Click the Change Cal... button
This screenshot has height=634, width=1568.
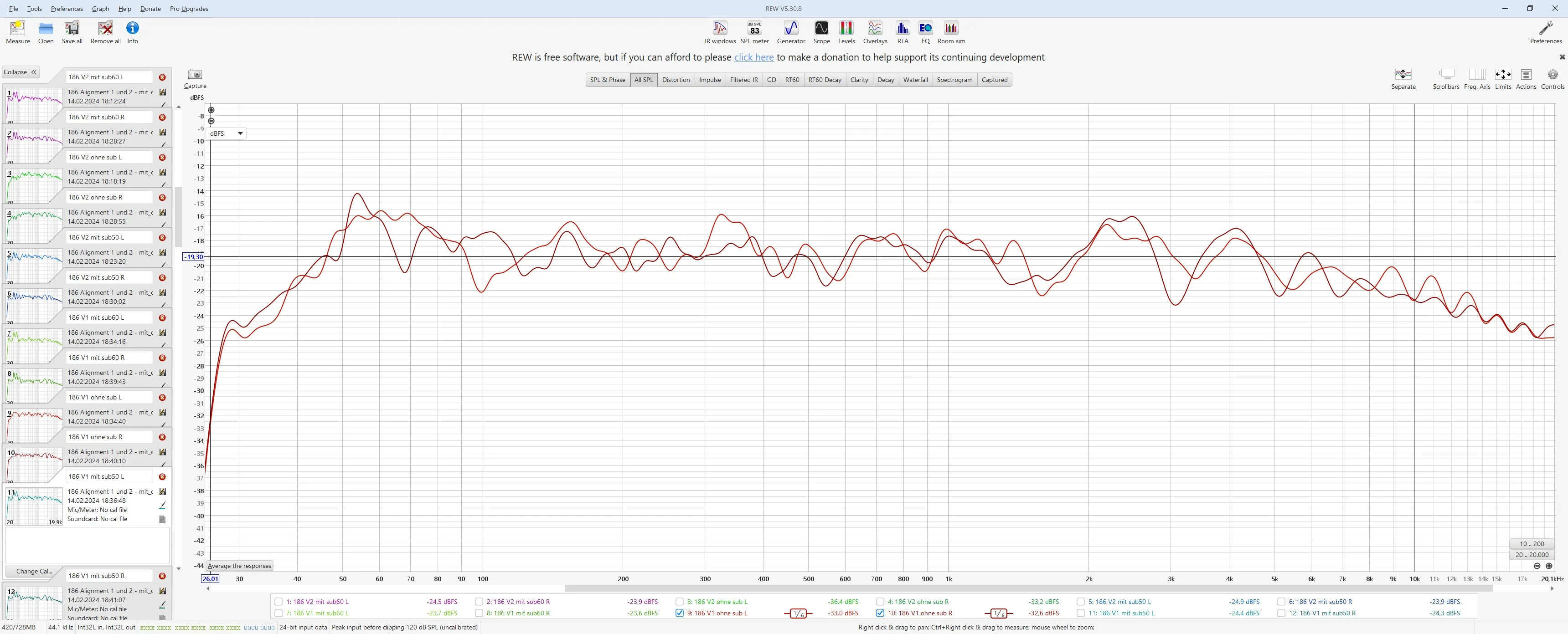[x=34, y=571]
